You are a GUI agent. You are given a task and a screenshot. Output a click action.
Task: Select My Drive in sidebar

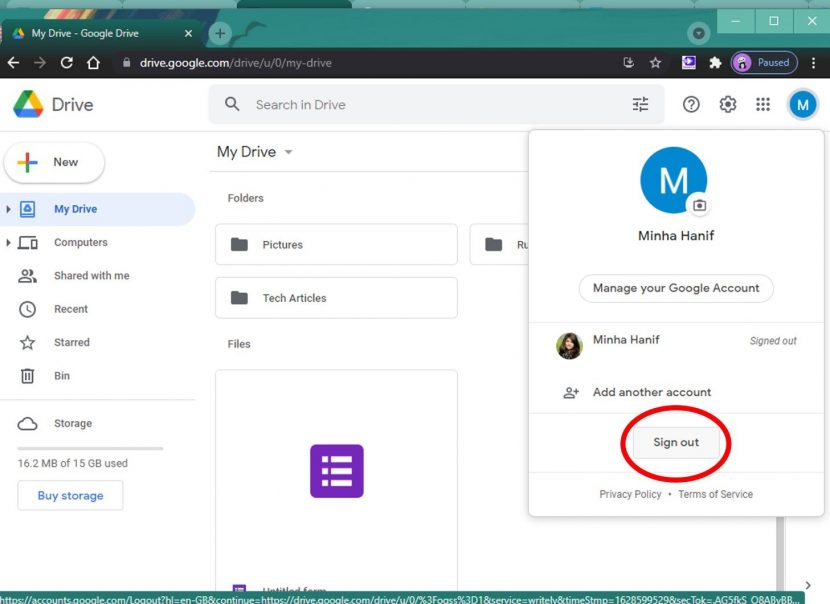click(x=98, y=209)
